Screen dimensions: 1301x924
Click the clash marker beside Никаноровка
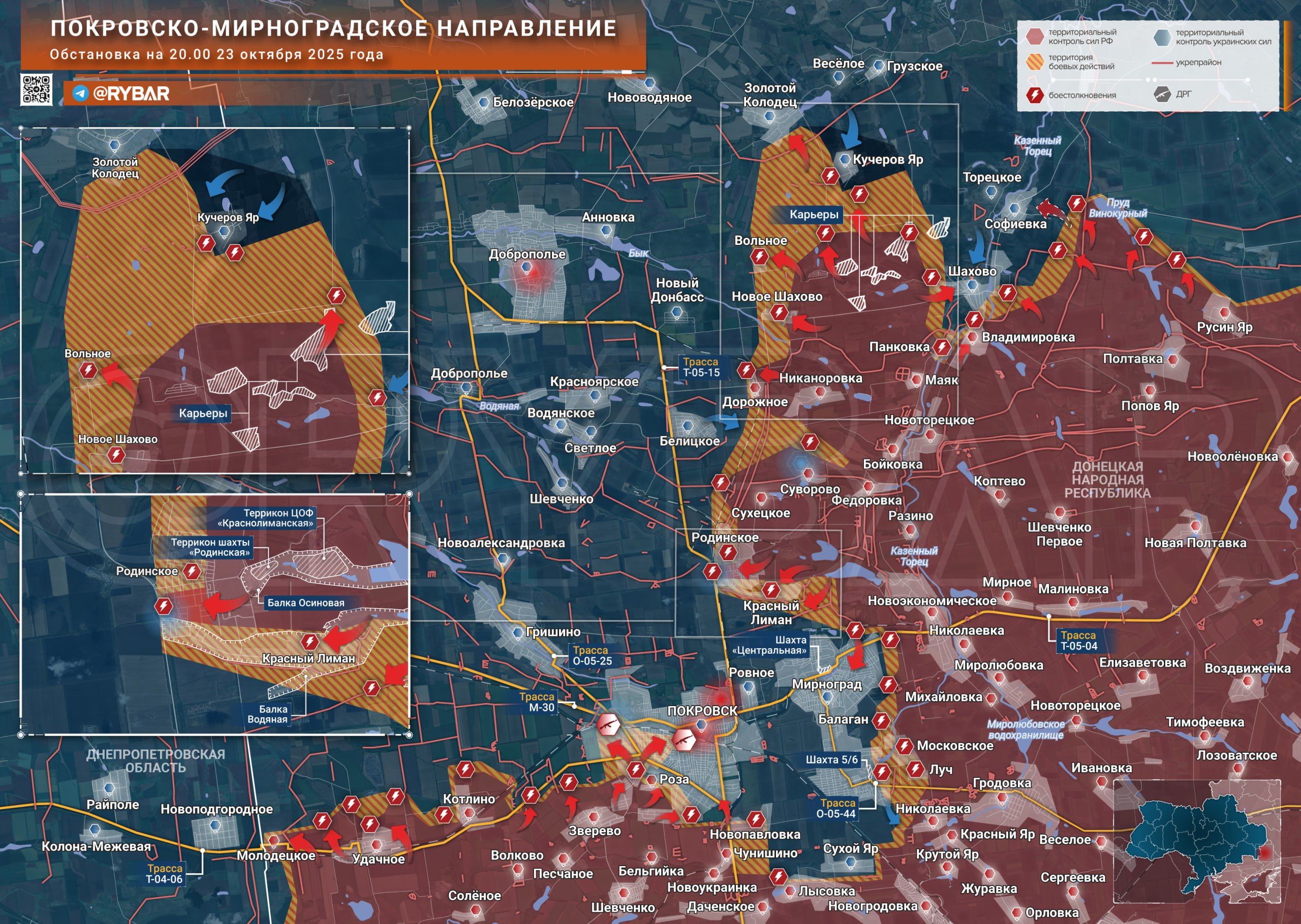pos(746,371)
